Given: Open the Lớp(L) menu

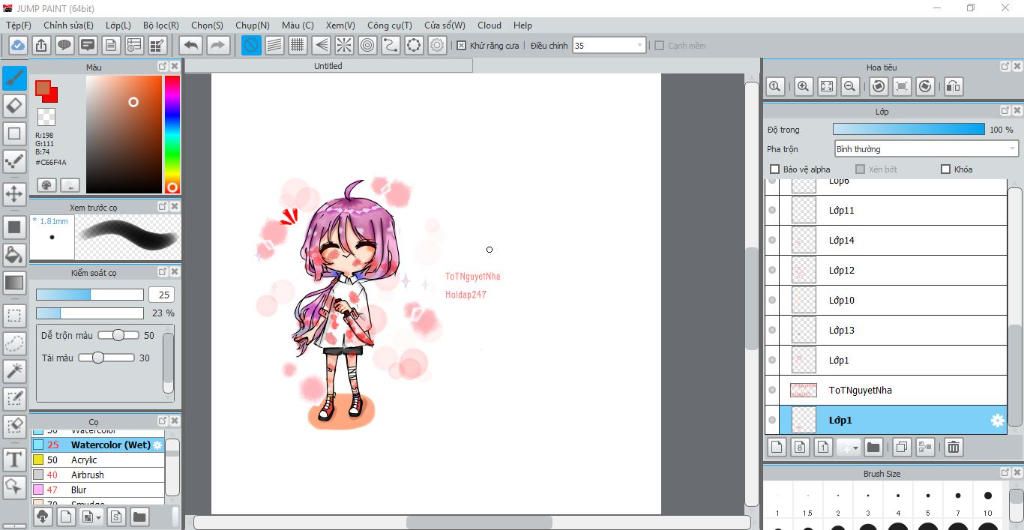Looking at the screenshot, I should click(x=118, y=25).
